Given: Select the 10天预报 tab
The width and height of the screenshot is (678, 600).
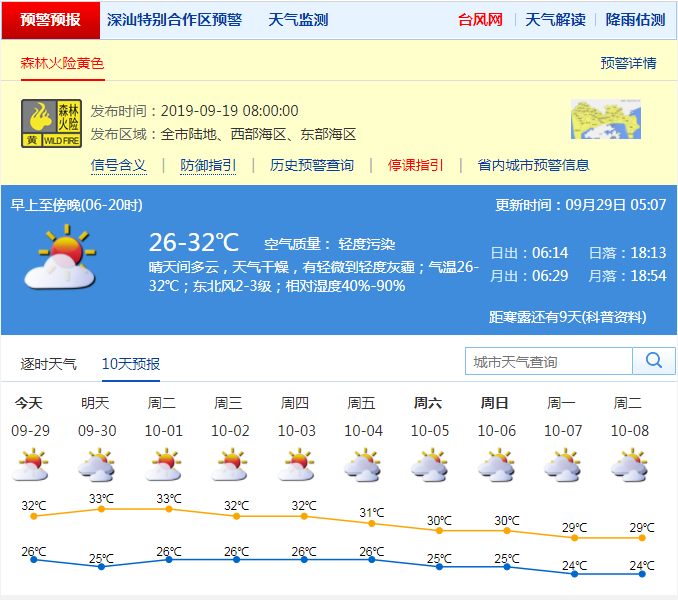Looking at the screenshot, I should pos(131,364).
